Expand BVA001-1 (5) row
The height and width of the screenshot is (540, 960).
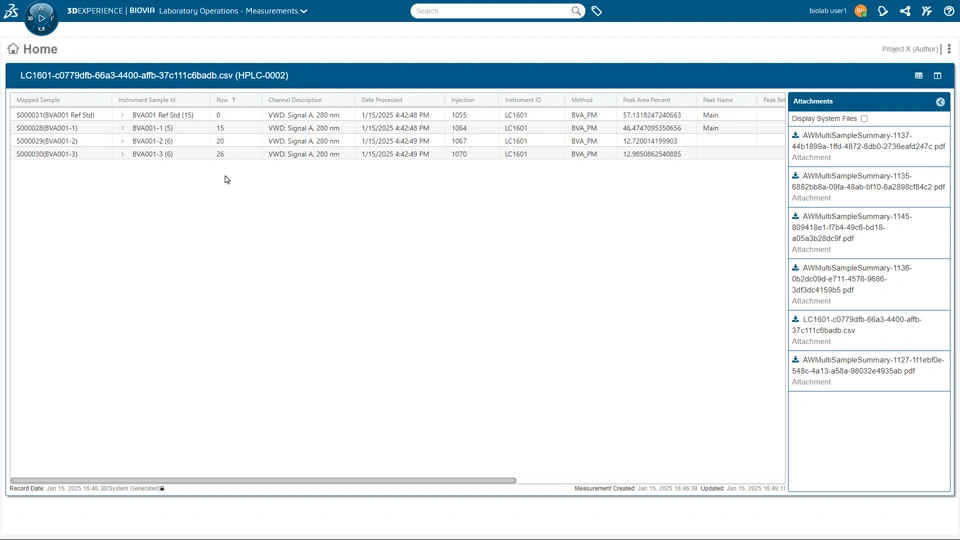122,128
